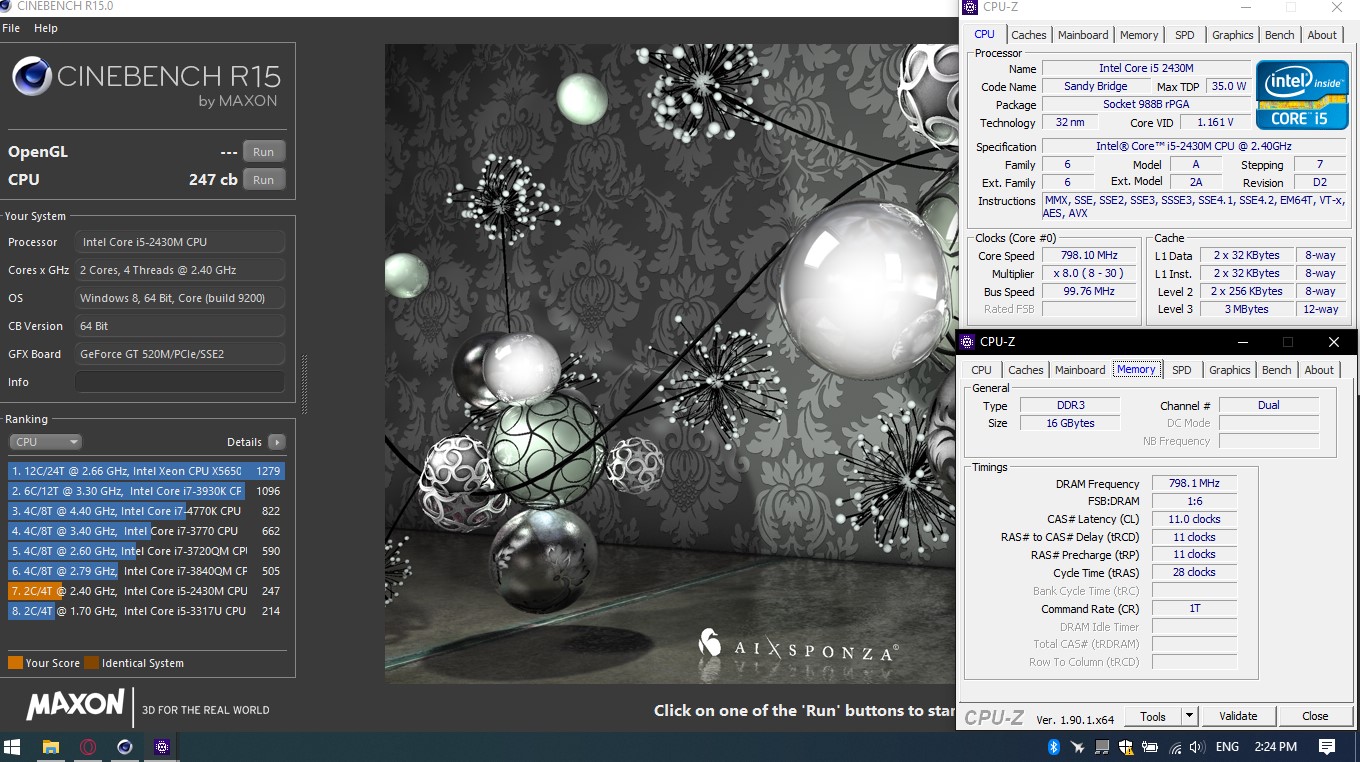Click the Details label in Ranking panel
1360x762 pixels.
pyautogui.click(x=244, y=442)
